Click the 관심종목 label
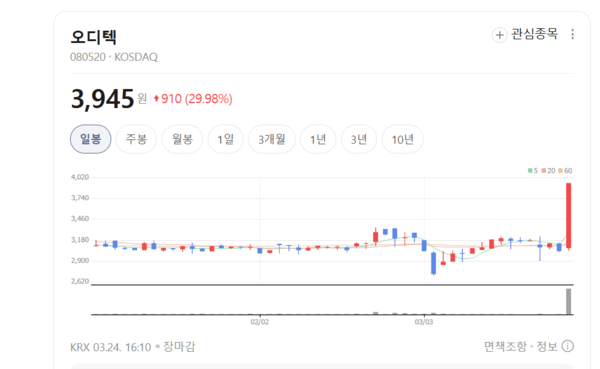This screenshot has height=369, width=600. point(535,34)
